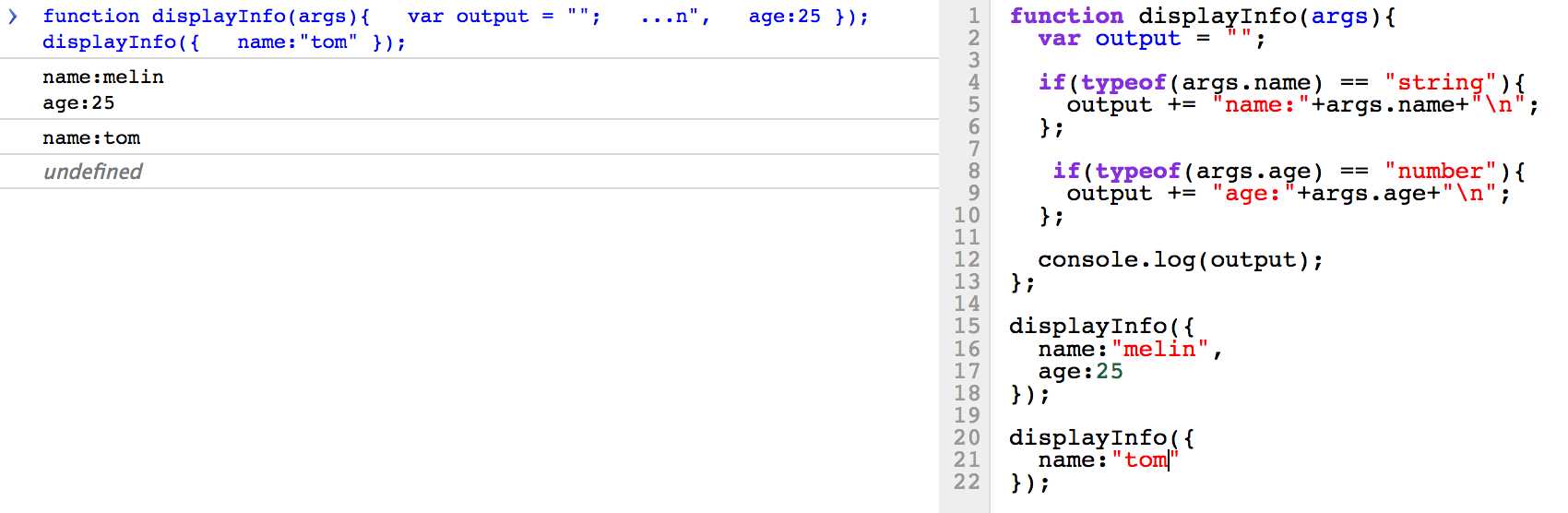The height and width of the screenshot is (513, 1568).
Task: Click line number 15 in the editor gutter
Action: point(967,326)
